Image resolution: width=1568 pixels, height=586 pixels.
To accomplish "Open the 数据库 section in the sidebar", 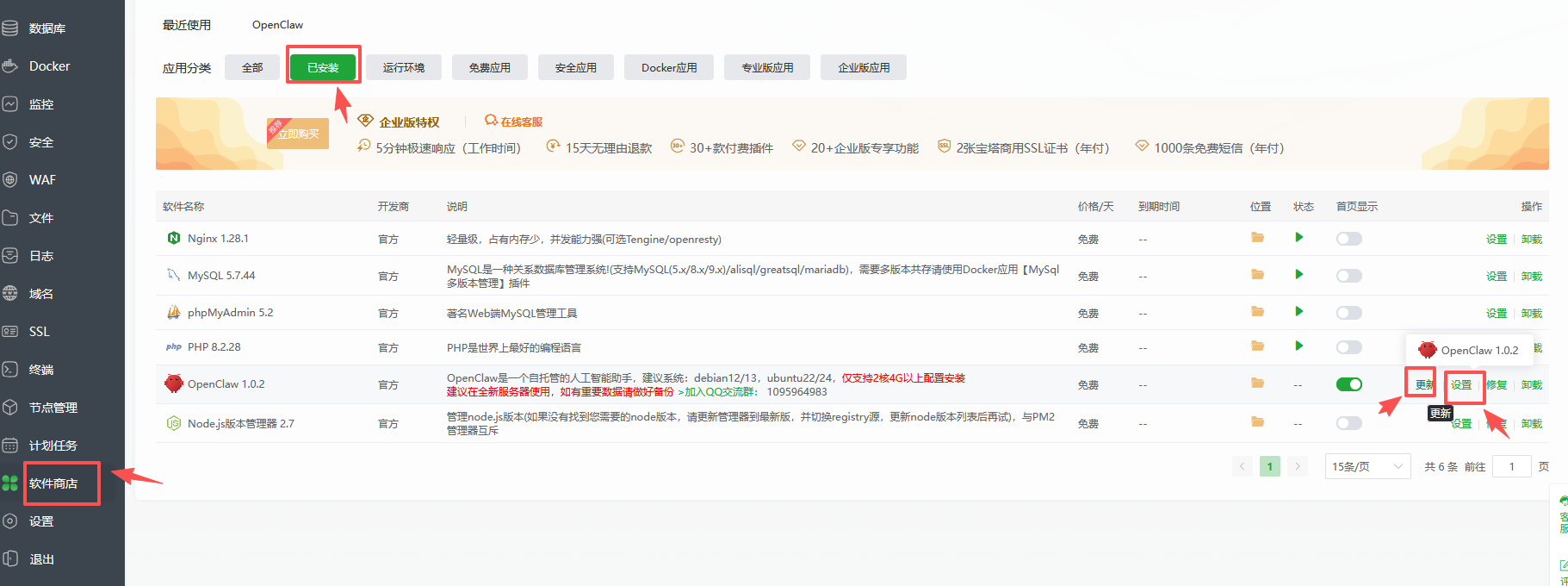I will [46, 28].
